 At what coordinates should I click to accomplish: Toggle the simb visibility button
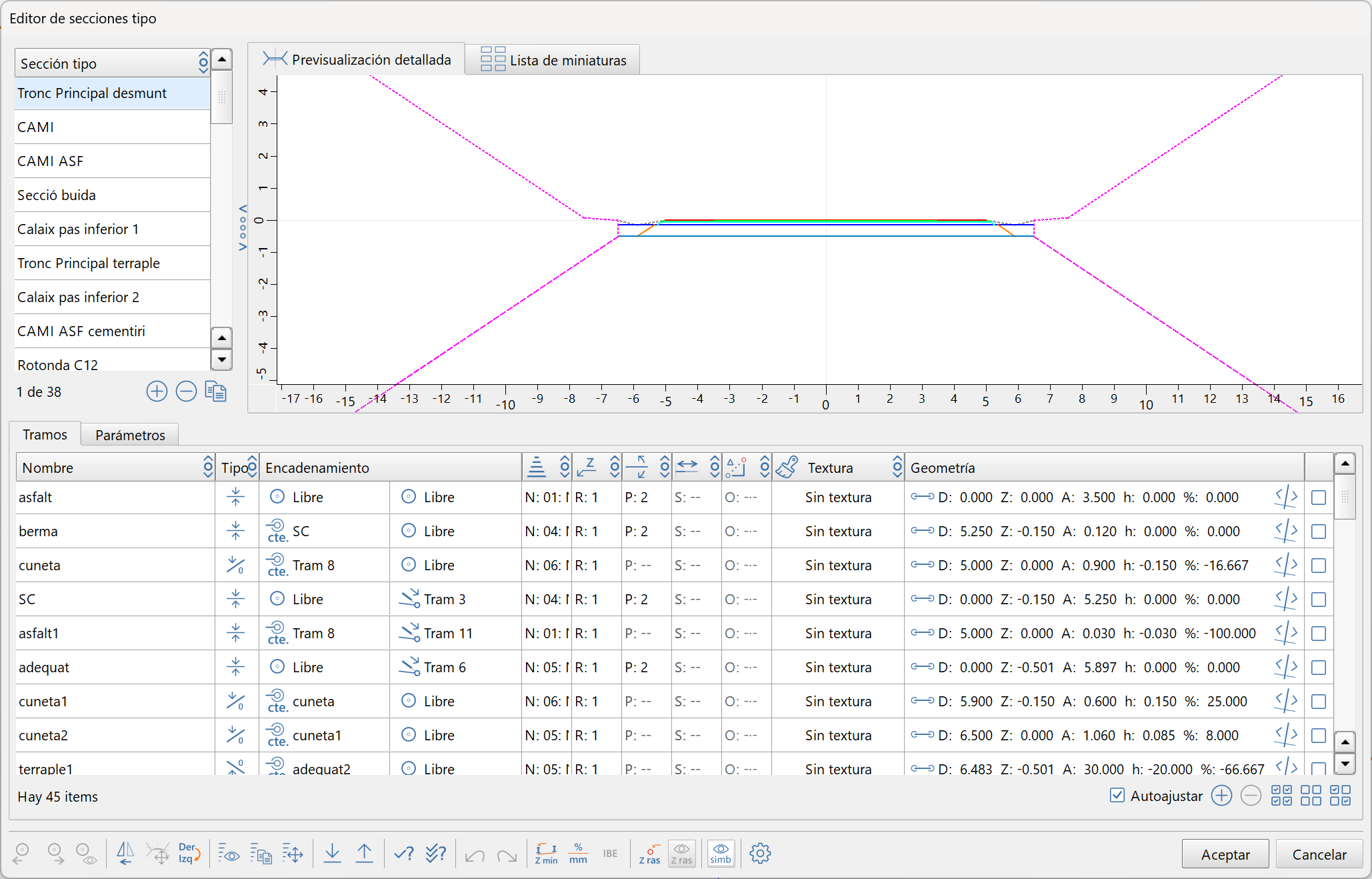[721, 853]
